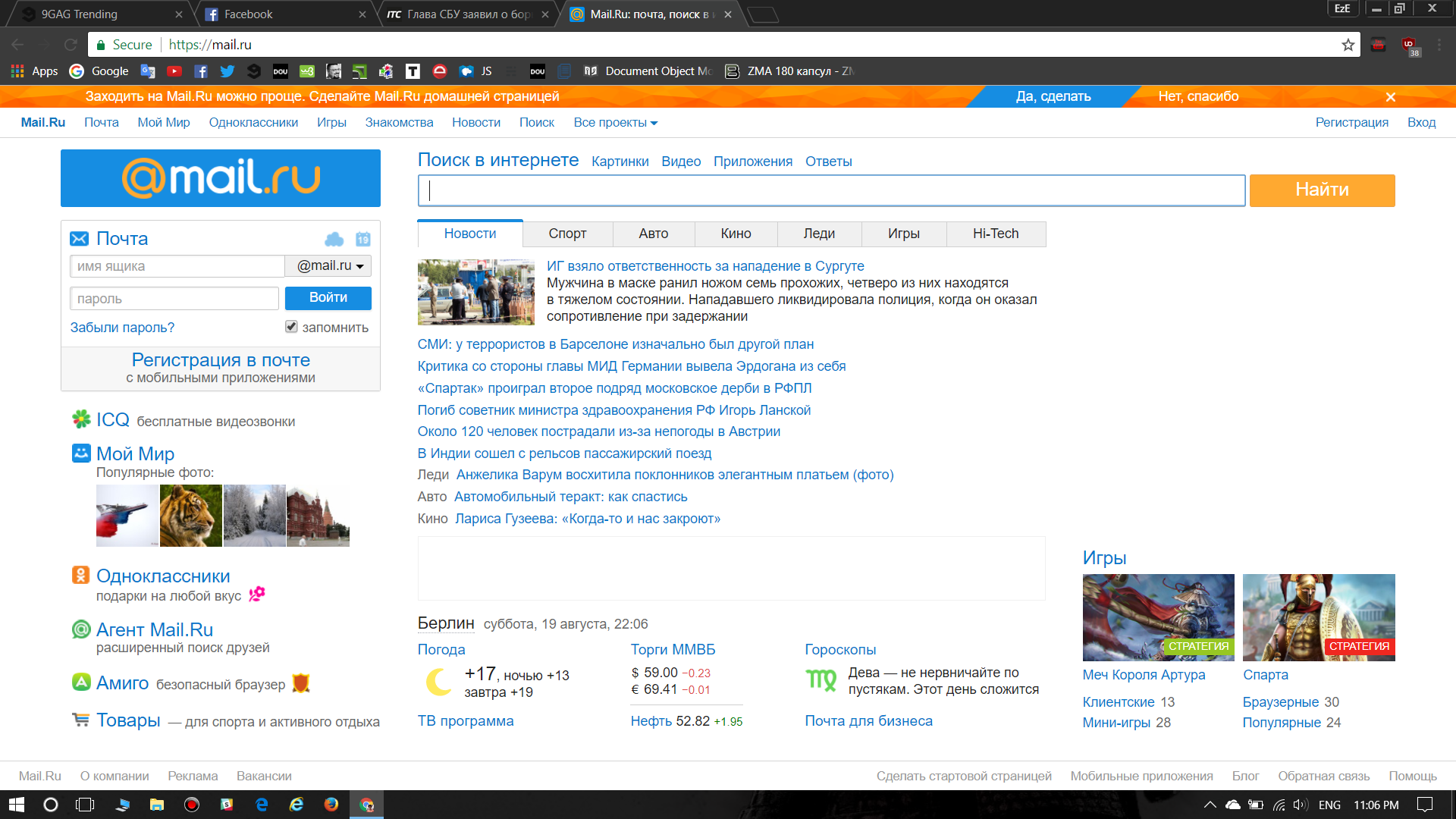Open the Регистрация link in top navigation
Image resolution: width=1456 pixels, height=819 pixels.
click(1351, 123)
